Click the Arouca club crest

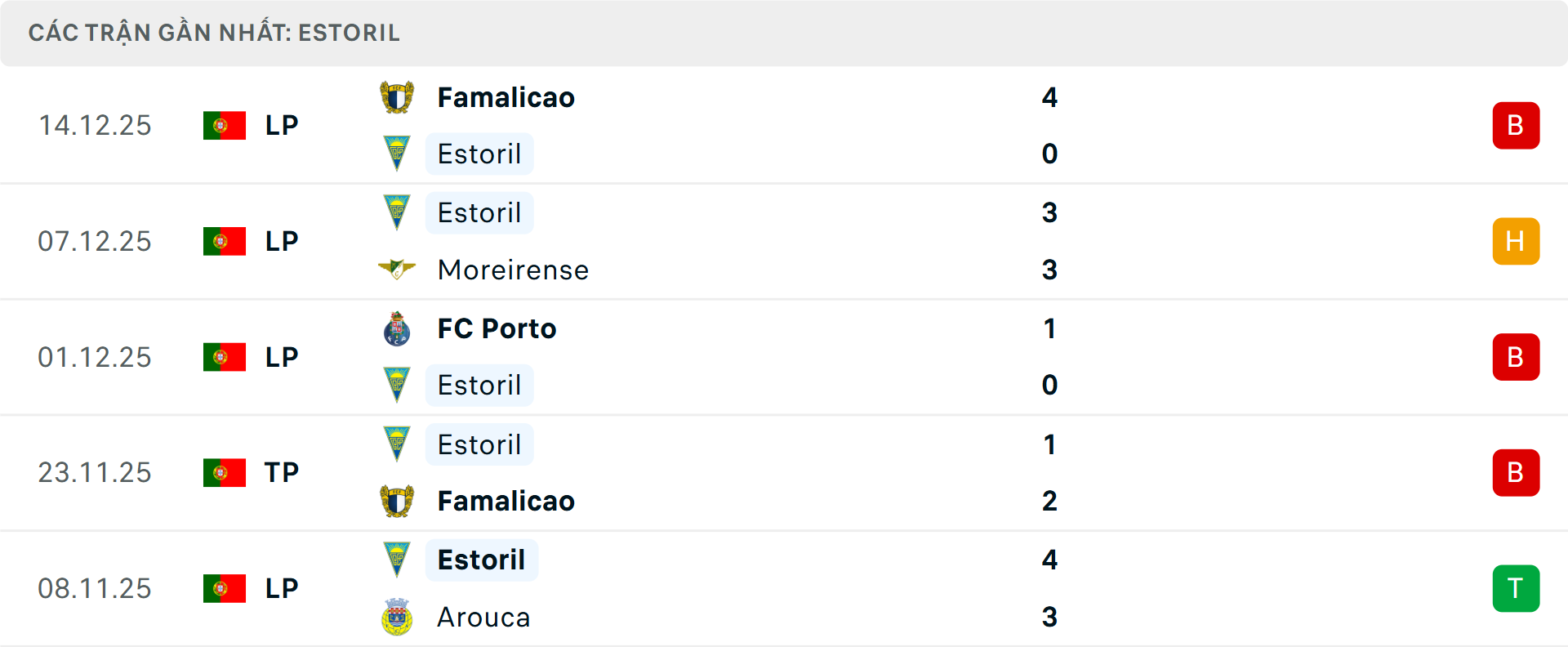click(397, 617)
